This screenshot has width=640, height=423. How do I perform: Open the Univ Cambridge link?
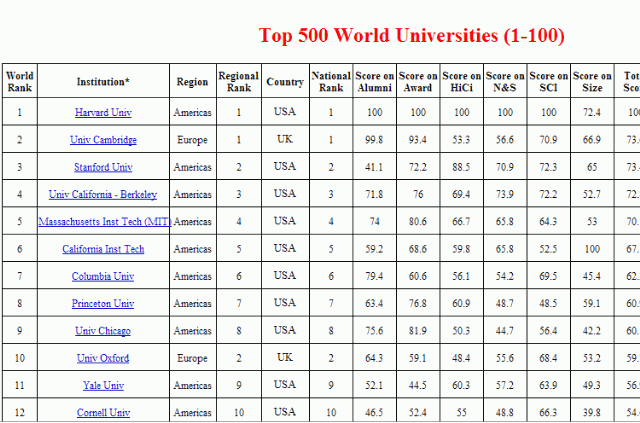(x=103, y=140)
